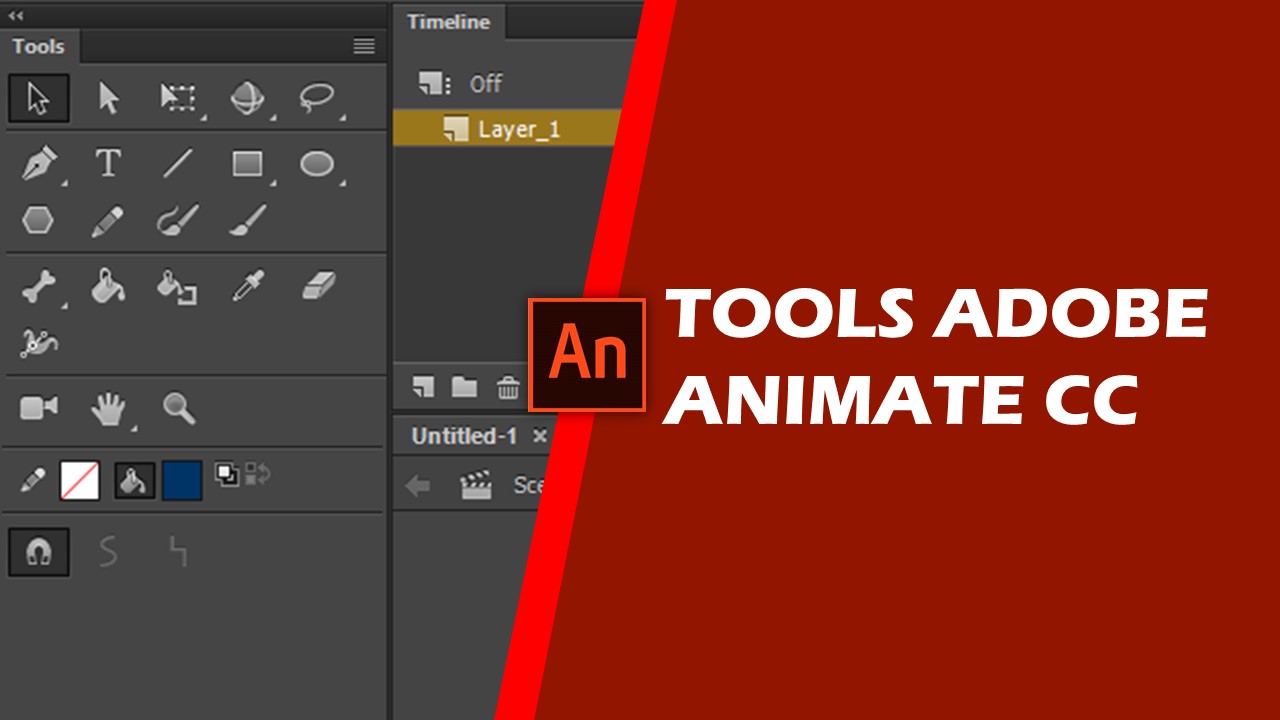Toggle the Object Drawing smooth option
Screen dimensions: 1280x720
coord(109,551)
